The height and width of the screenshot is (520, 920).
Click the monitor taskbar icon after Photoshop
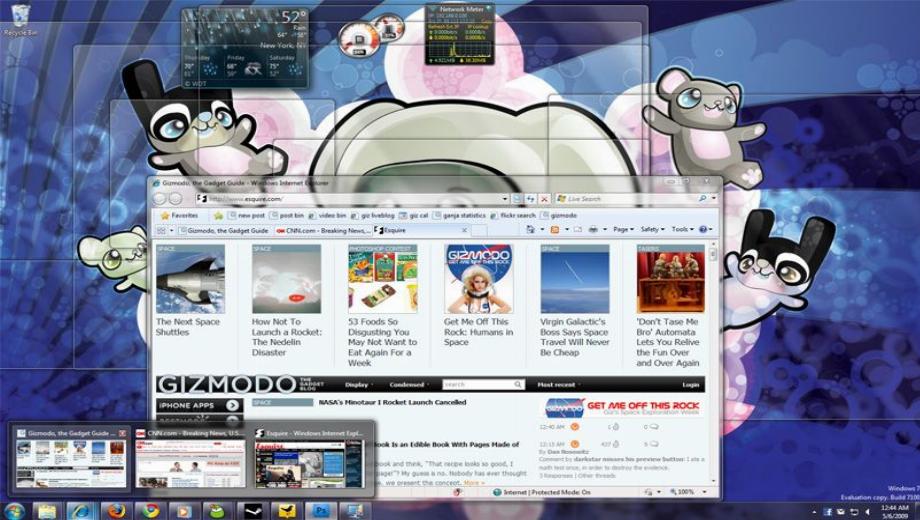[354, 511]
